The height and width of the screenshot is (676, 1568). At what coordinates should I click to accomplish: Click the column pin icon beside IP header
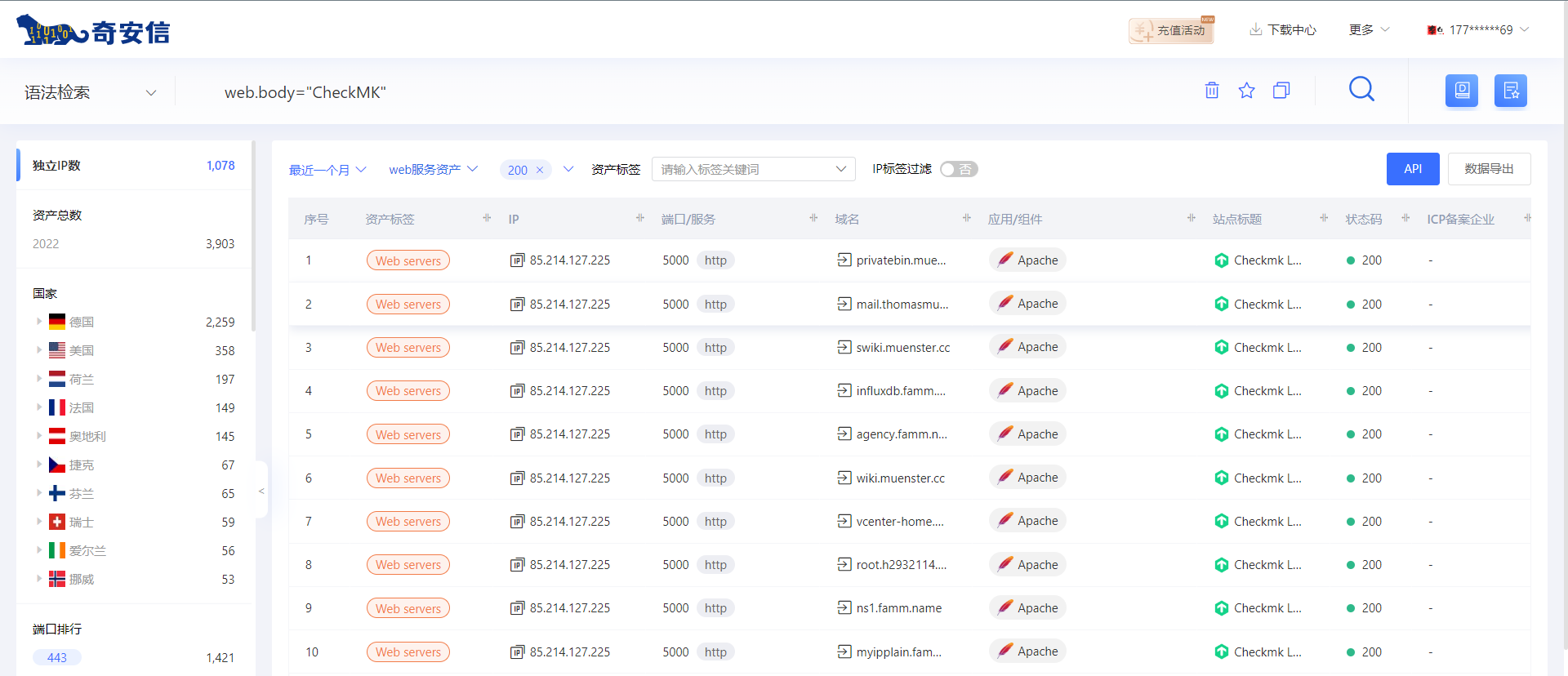click(640, 218)
